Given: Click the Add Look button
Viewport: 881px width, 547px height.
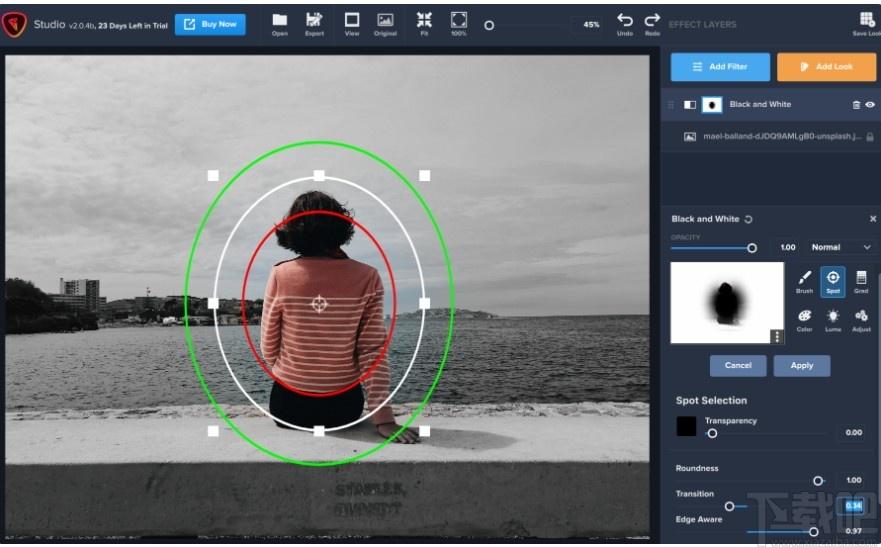Looking at the screenshot, I should (x=826, y=67).
